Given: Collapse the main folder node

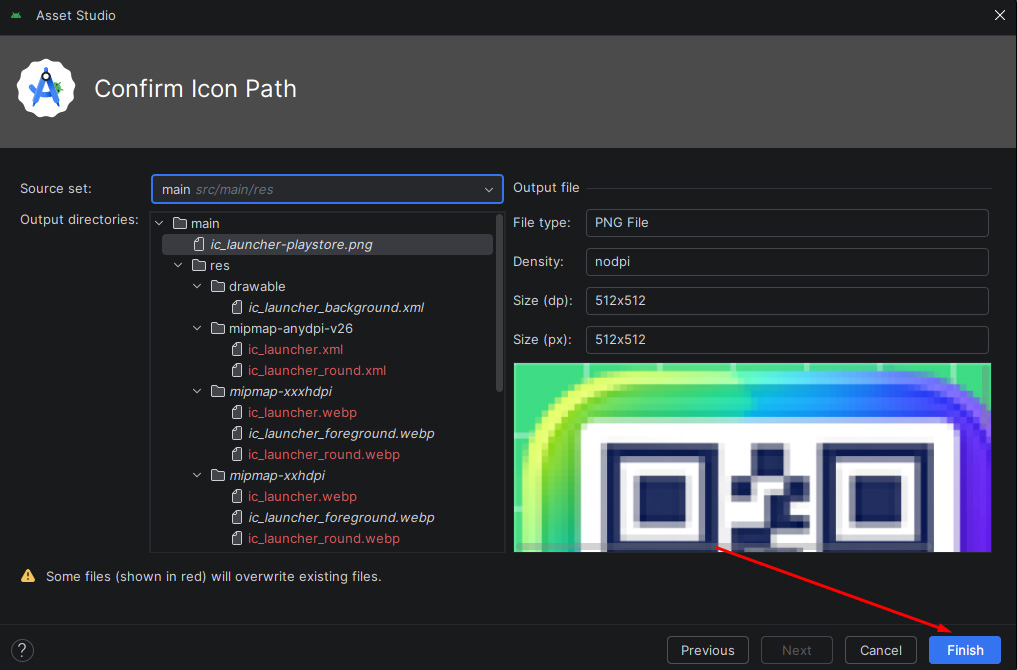Looking at the screenshot, I should point(160,223).
